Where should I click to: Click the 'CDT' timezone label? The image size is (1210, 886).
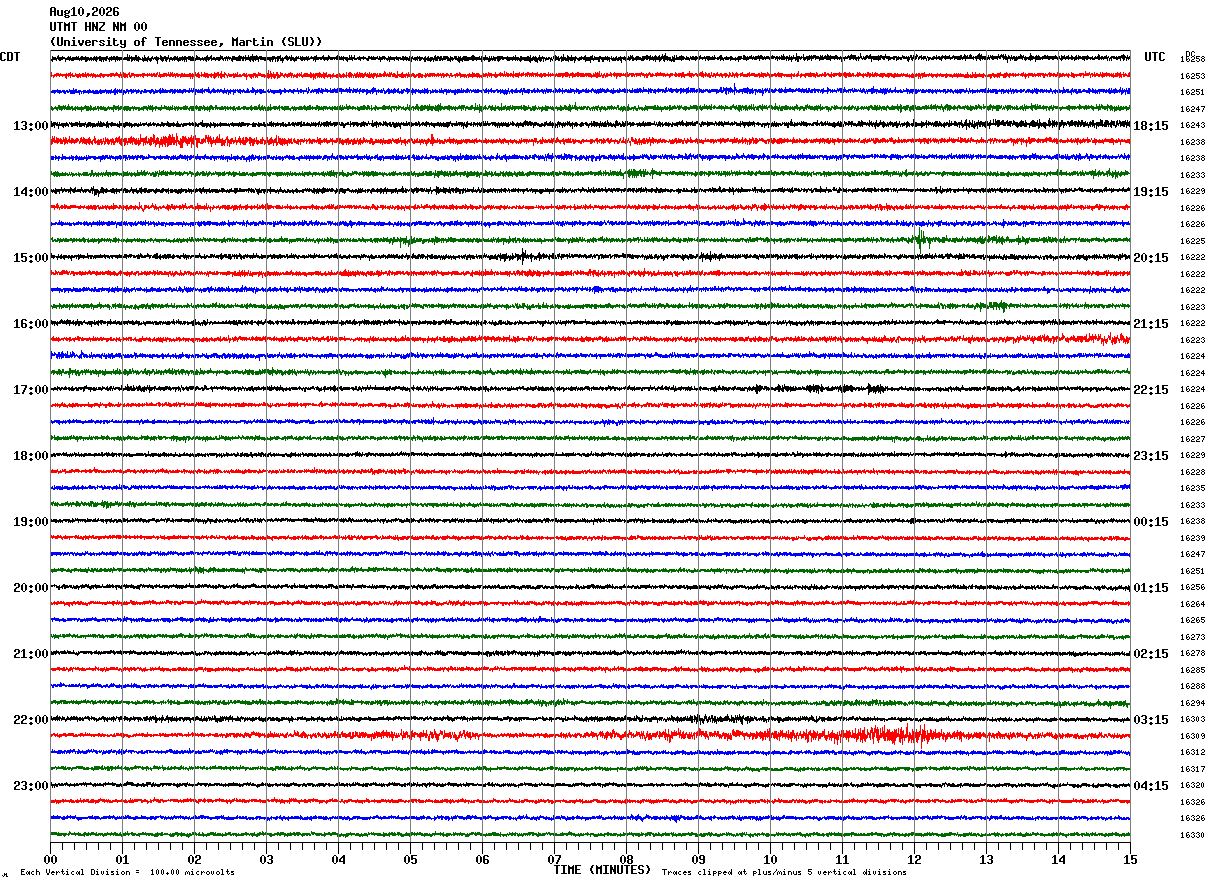(x=10, y=57)
